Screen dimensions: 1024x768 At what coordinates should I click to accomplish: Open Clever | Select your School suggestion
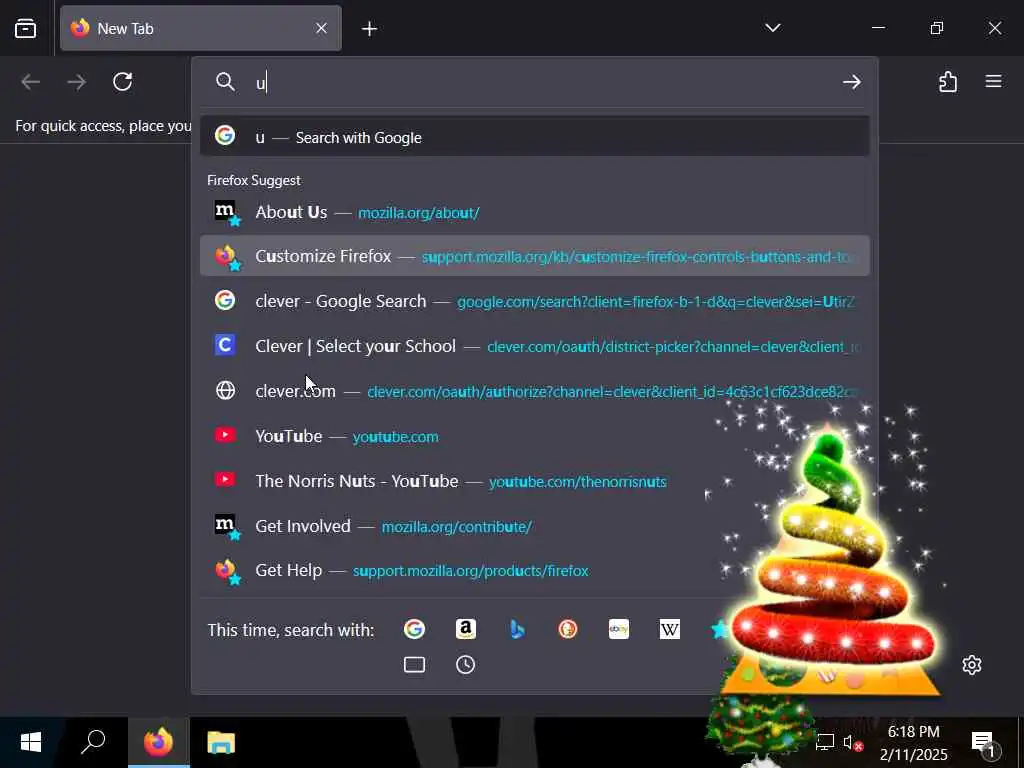(x=535, y=346)
